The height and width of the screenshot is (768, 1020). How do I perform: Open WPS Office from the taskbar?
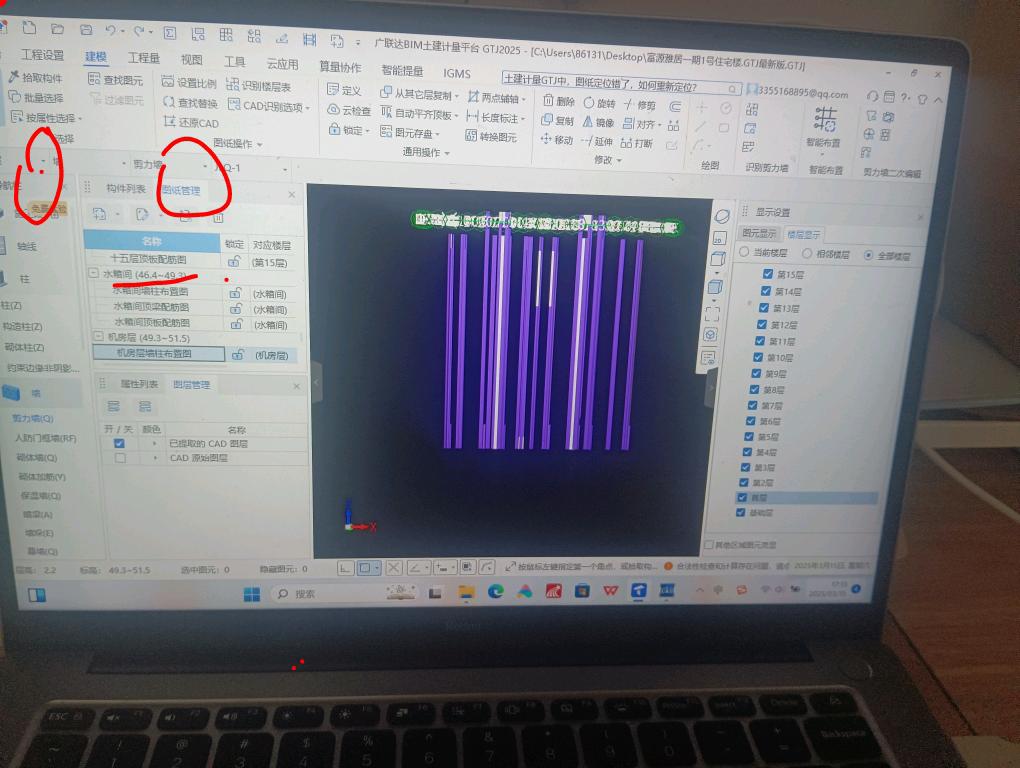[611, 590]
